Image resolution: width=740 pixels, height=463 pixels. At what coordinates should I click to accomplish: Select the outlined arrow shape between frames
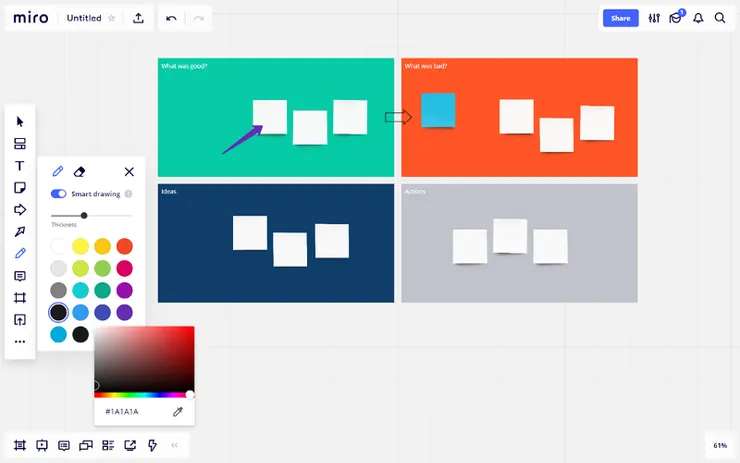pos(398,117)
